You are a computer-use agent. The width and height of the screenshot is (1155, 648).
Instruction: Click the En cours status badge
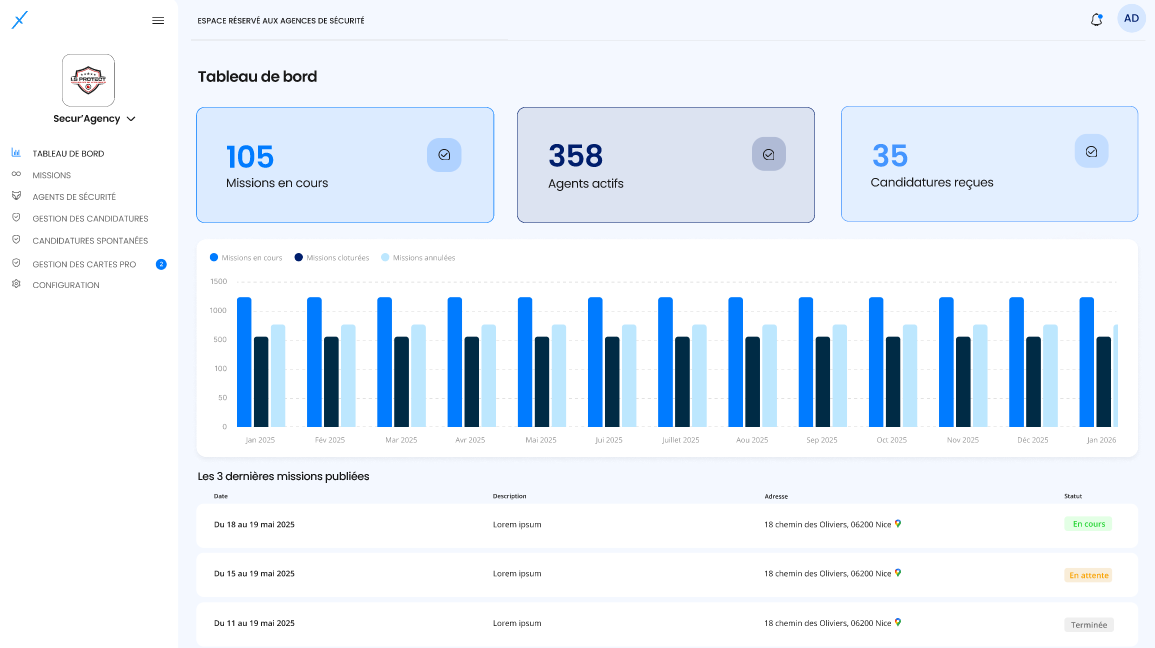coord(1088,524)
